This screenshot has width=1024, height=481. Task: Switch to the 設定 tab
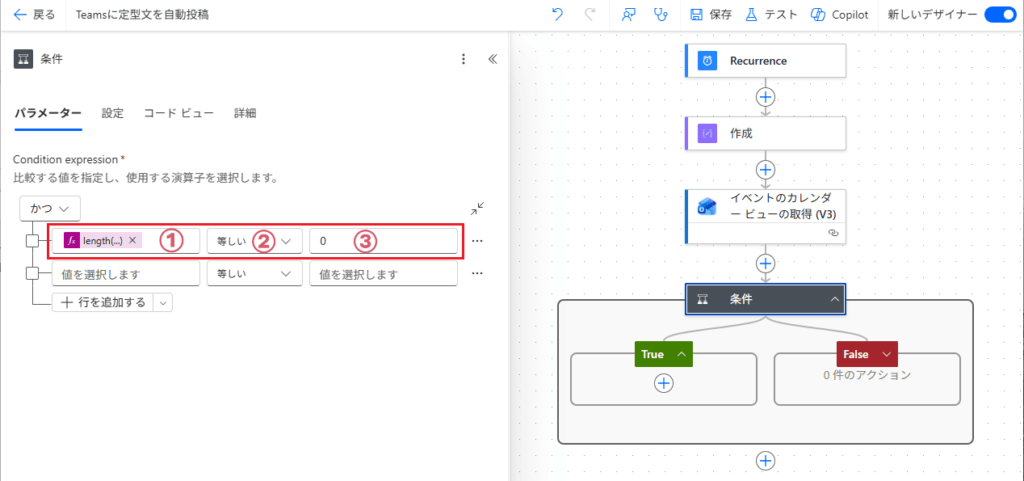pyautogui.click(x=112, y=113)
